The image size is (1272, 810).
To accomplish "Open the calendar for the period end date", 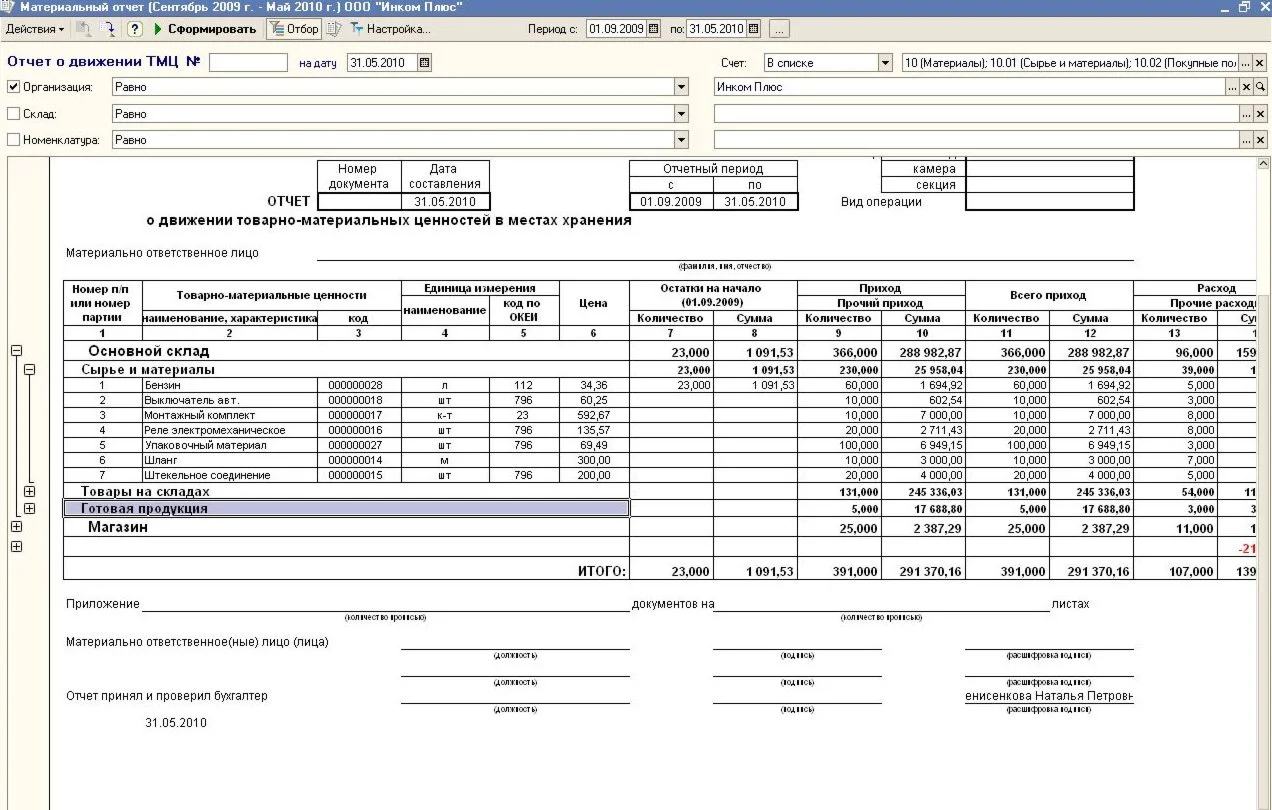I will tap(754, 29).
